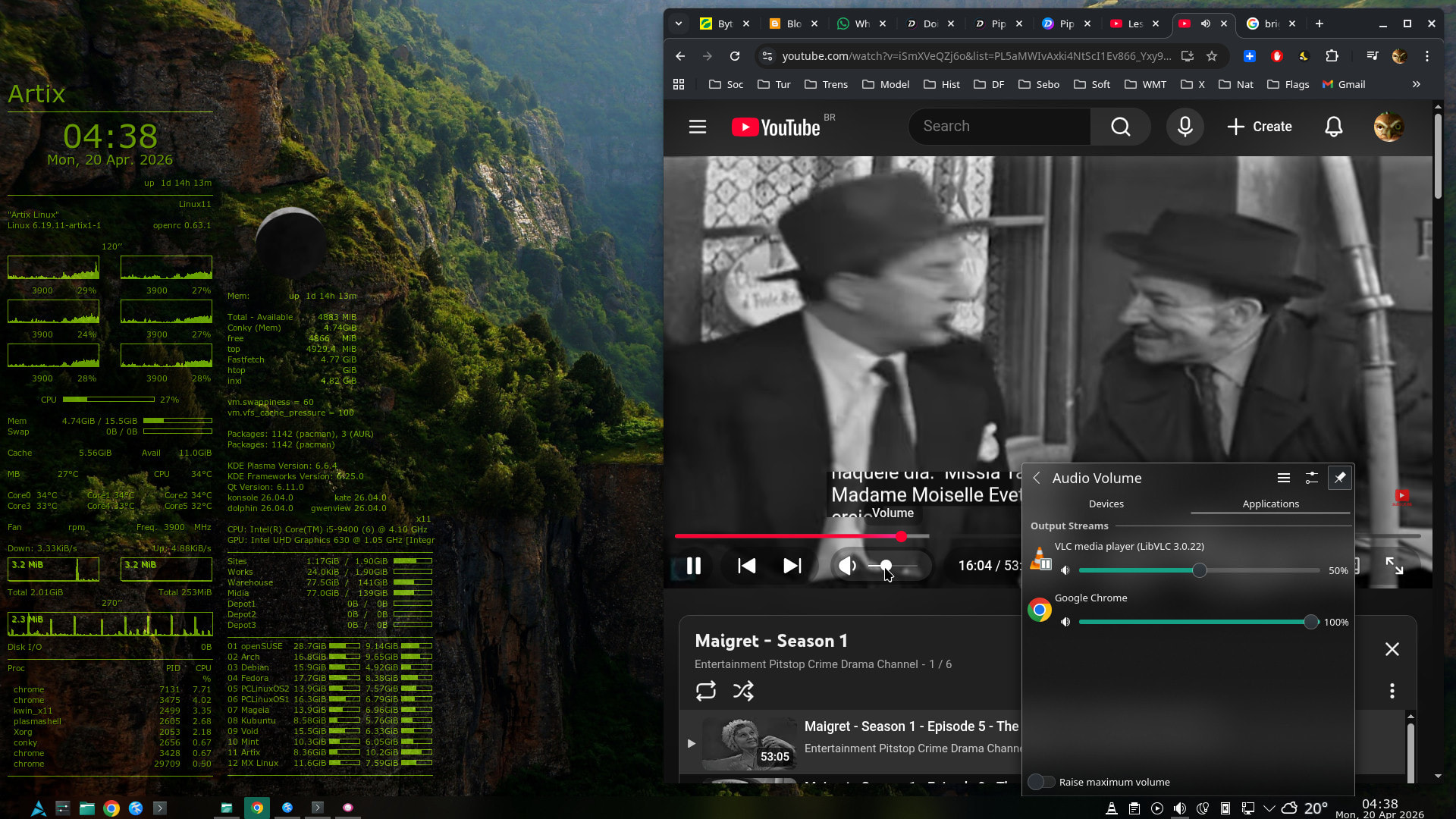Mute YouTube player volume icon
The width and height of the screenshot is (1456, 819).
click(x=847, y=566)
